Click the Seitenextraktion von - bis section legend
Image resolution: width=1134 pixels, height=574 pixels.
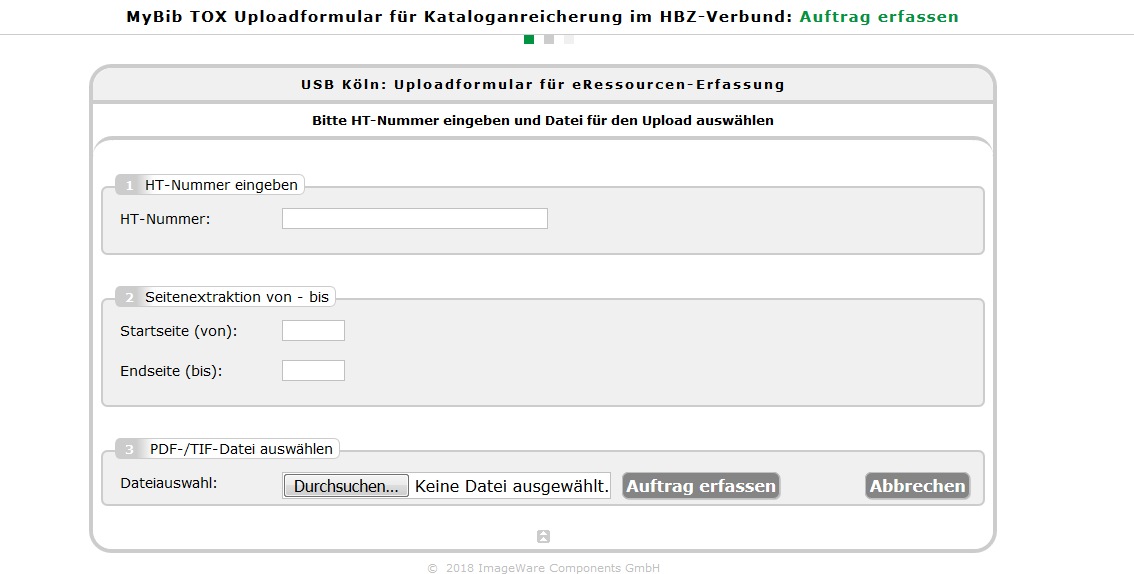tap(236, 297)
